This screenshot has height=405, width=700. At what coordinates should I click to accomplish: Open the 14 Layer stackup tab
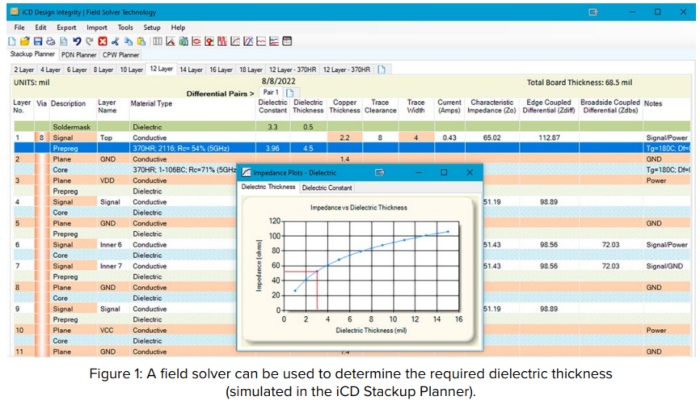point(191,70)
